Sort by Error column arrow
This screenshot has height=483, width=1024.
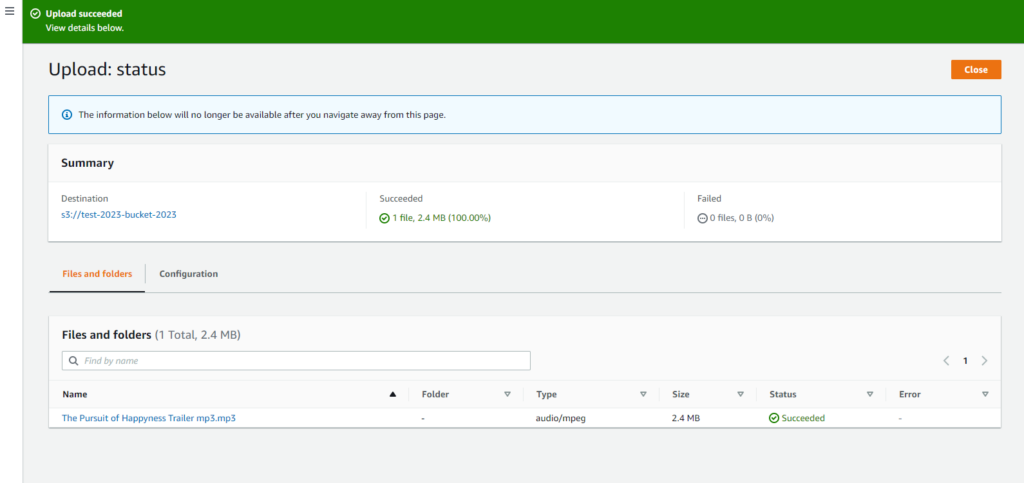click(985, 394)
